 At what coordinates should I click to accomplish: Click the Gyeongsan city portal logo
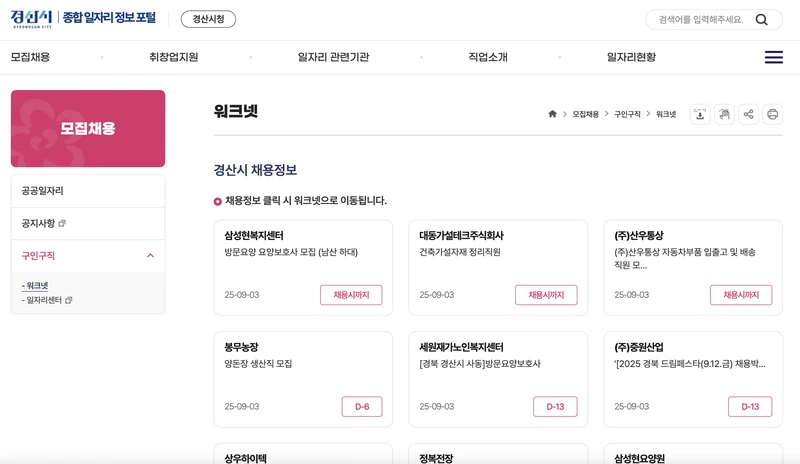[83, 19]
